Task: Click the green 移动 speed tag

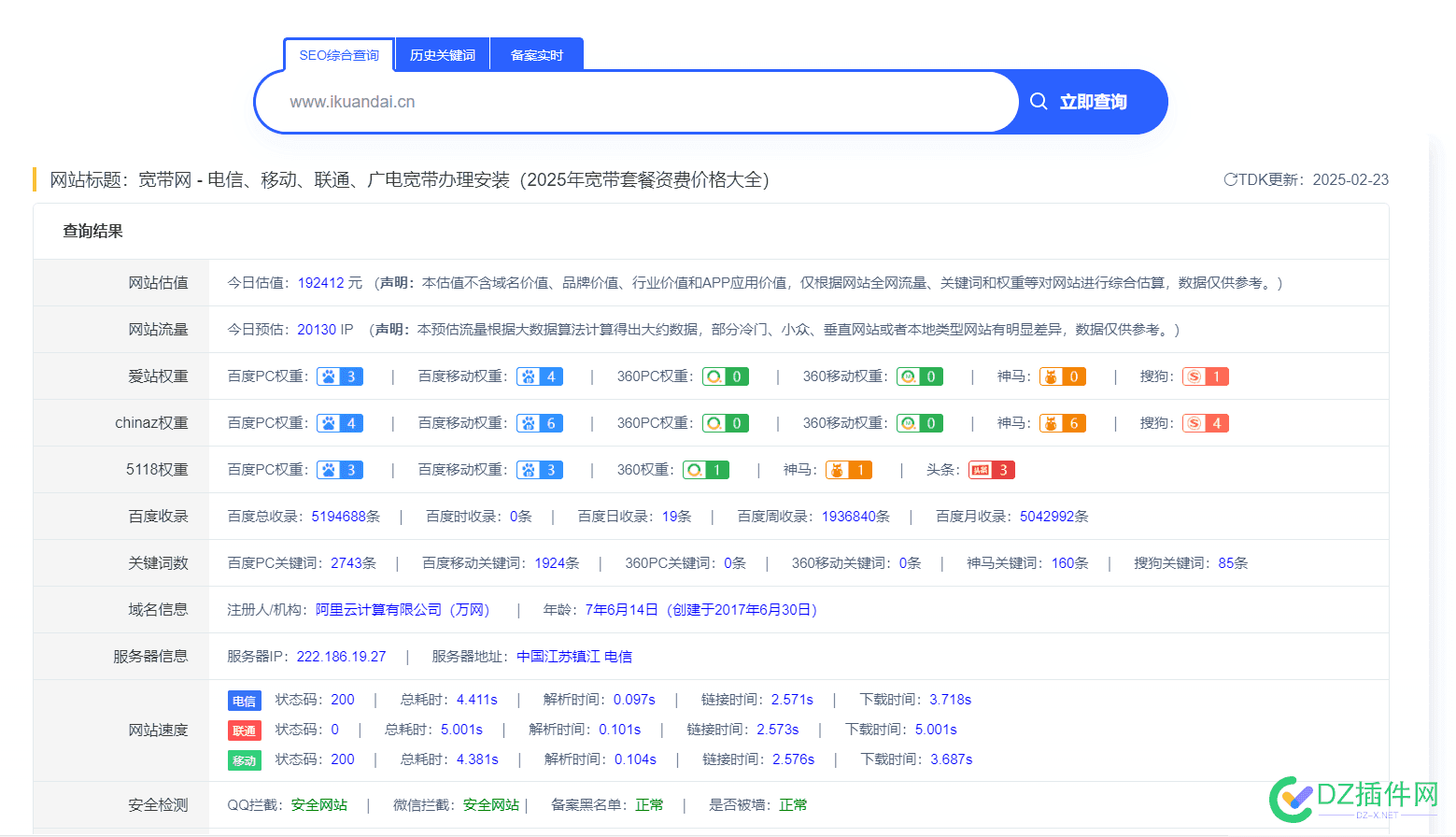Action: [x=245, y=760]
